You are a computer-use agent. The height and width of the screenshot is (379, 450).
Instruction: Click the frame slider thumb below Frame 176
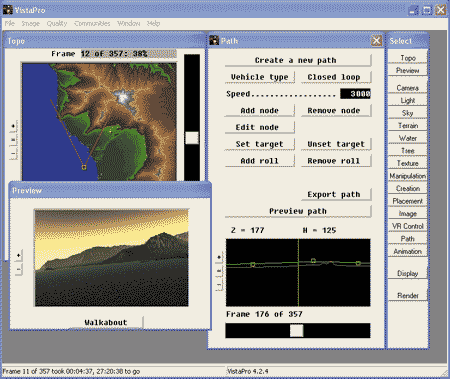click(296, 331)
